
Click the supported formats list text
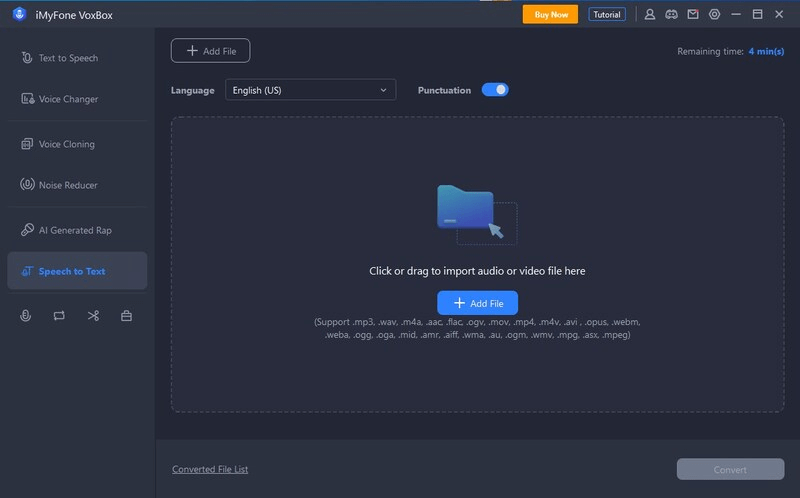(478, 328)
